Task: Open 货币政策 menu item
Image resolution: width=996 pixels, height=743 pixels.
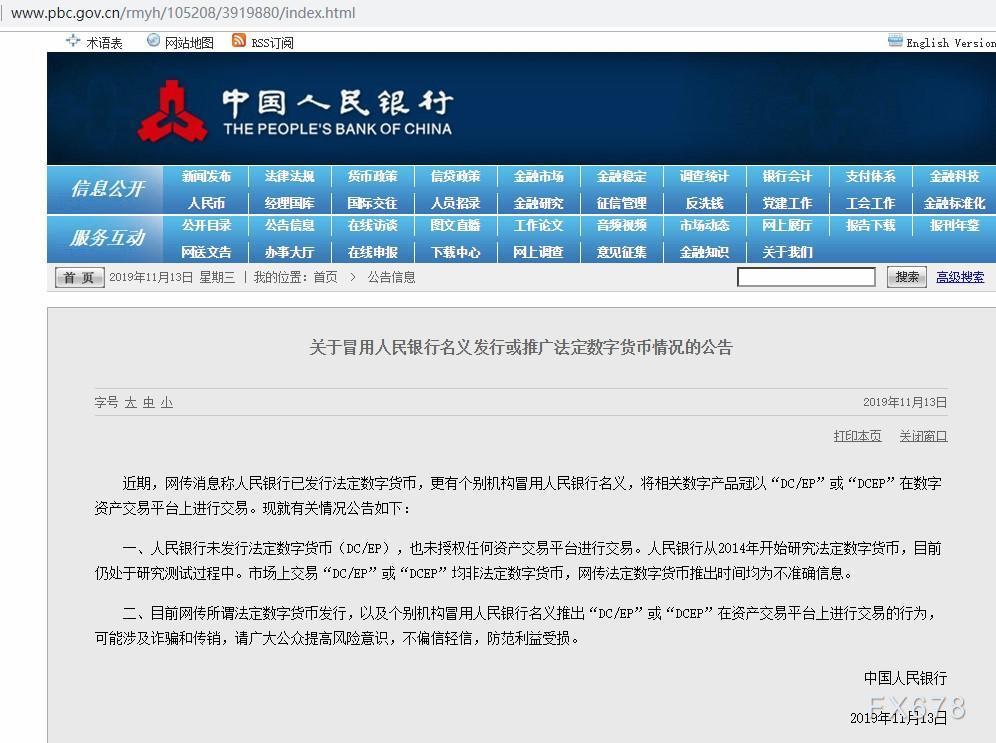Action: [x=373, y=177]
